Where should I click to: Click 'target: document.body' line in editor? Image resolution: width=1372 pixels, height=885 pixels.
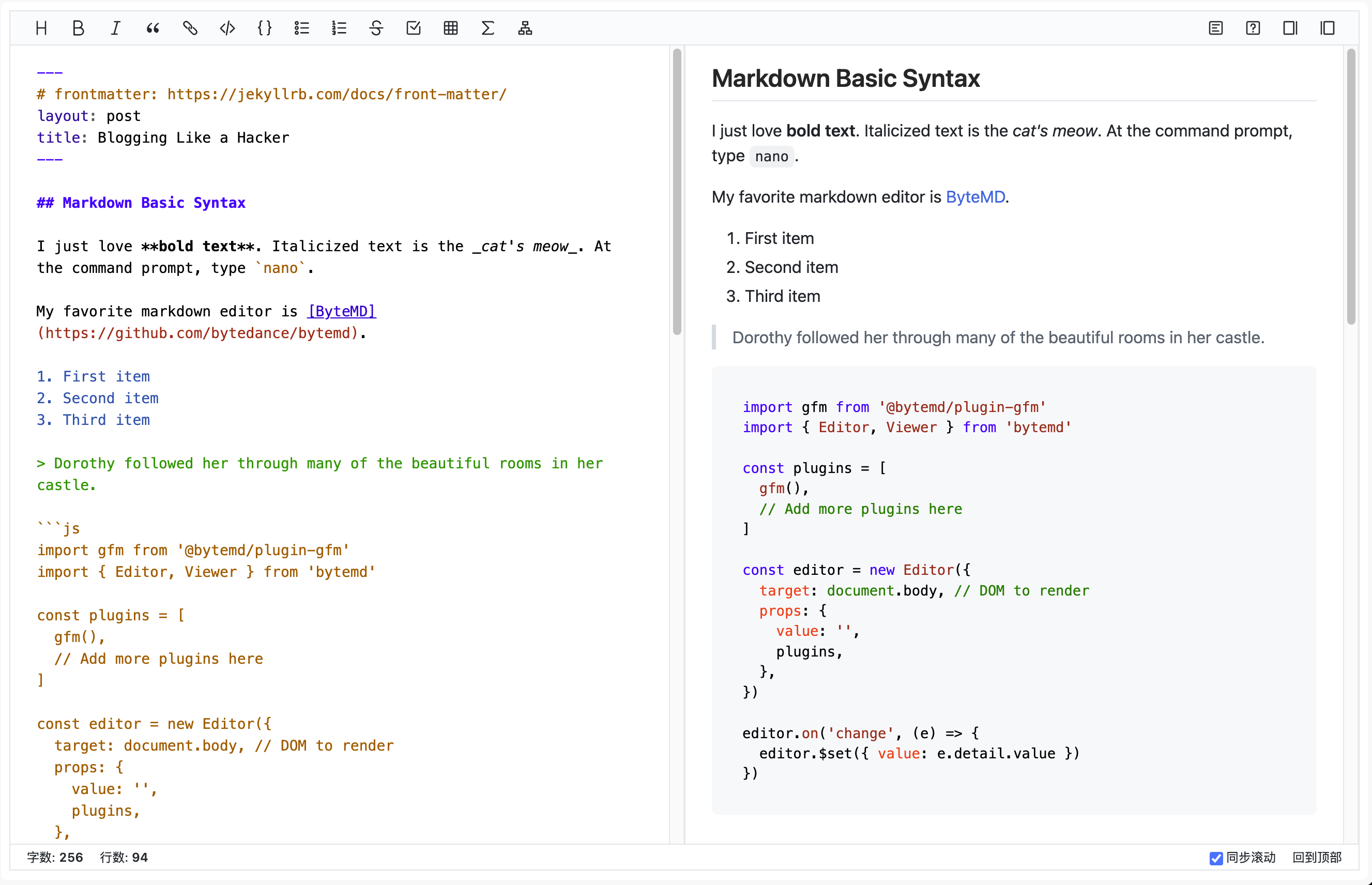(224, 746)
